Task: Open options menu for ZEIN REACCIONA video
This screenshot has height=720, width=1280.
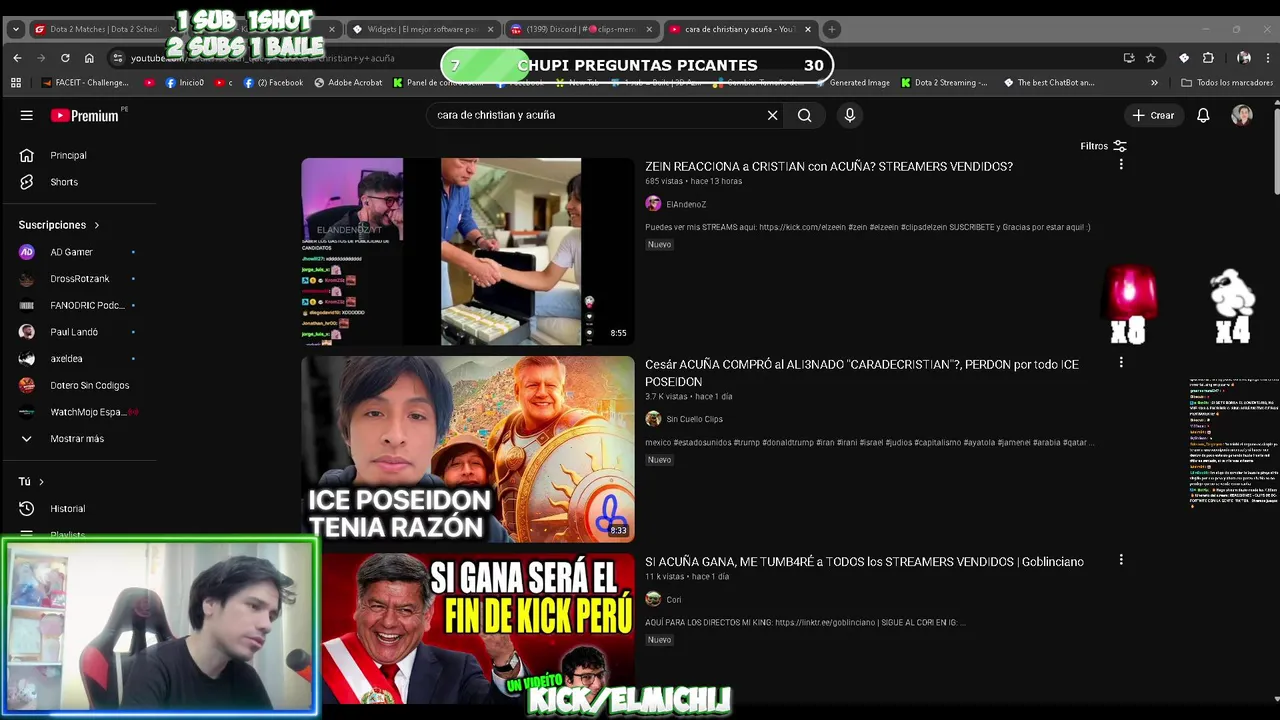Action: (x=1121, y=164)
